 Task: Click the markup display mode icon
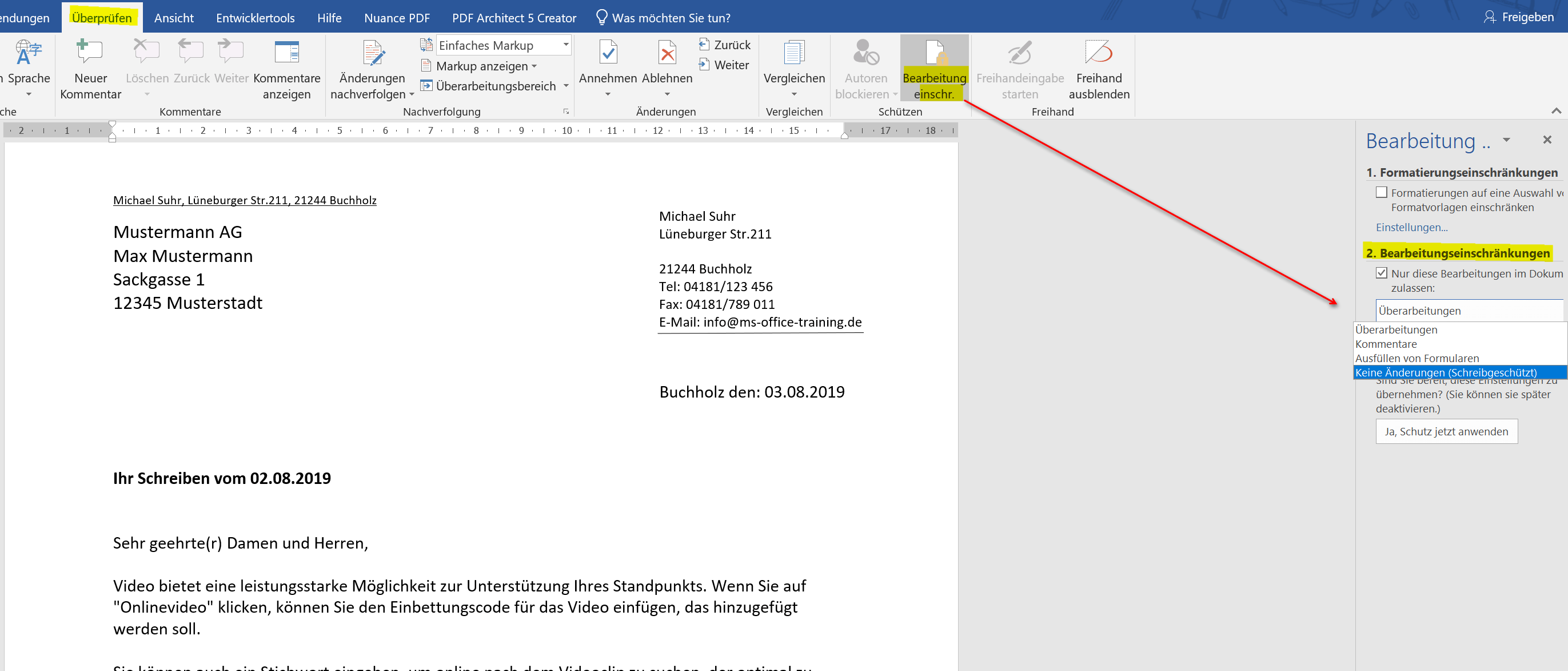[x=426, y=45]
